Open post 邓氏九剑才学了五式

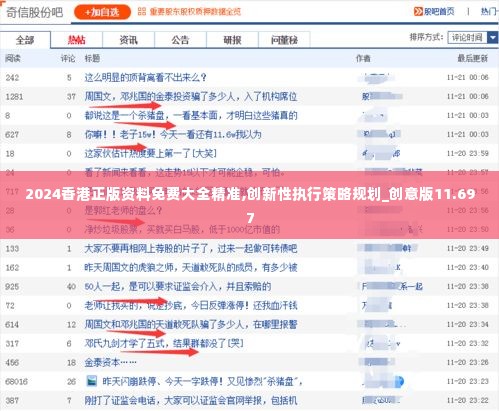pos(164,343)
